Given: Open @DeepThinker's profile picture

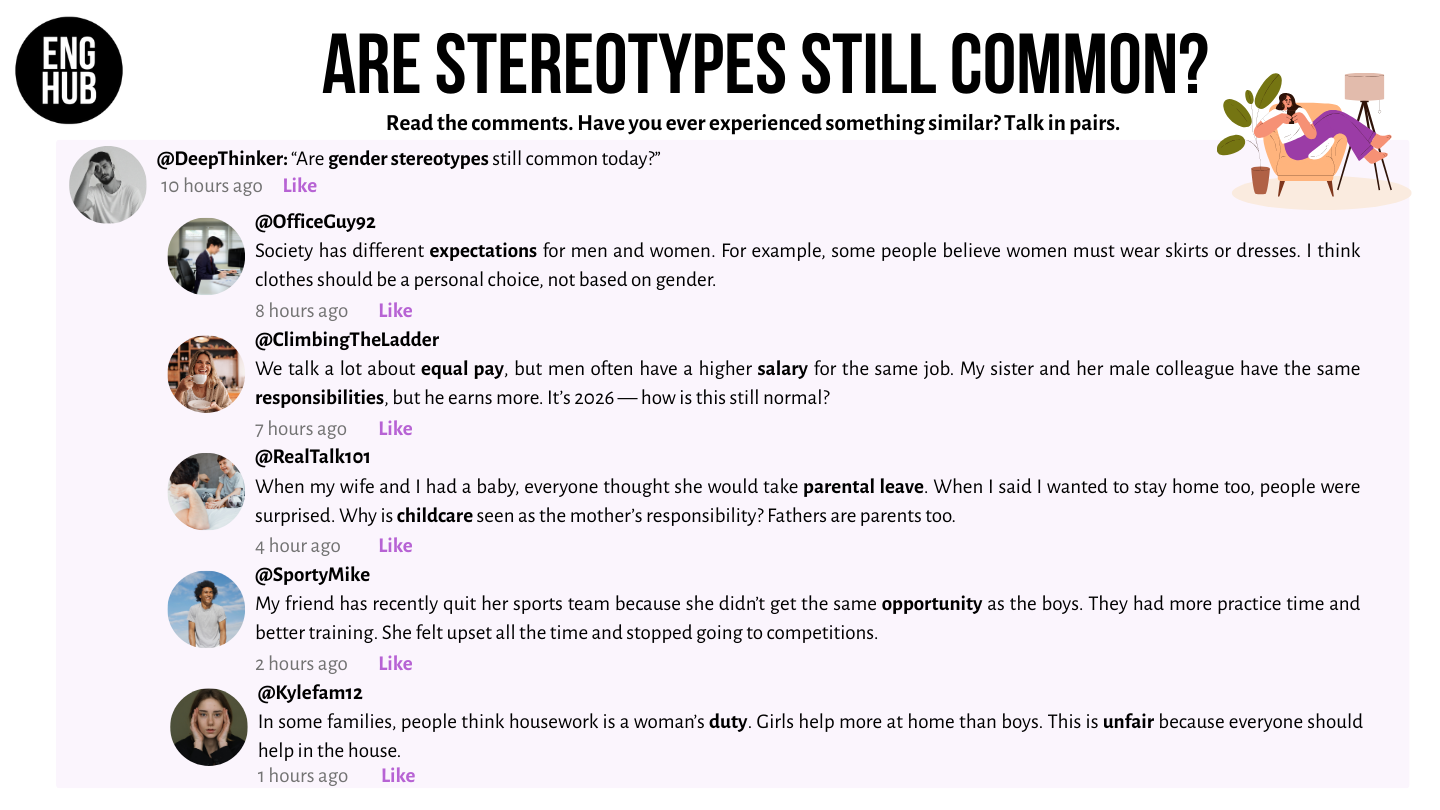Looking at the screenshot, I should pos(108,185).
